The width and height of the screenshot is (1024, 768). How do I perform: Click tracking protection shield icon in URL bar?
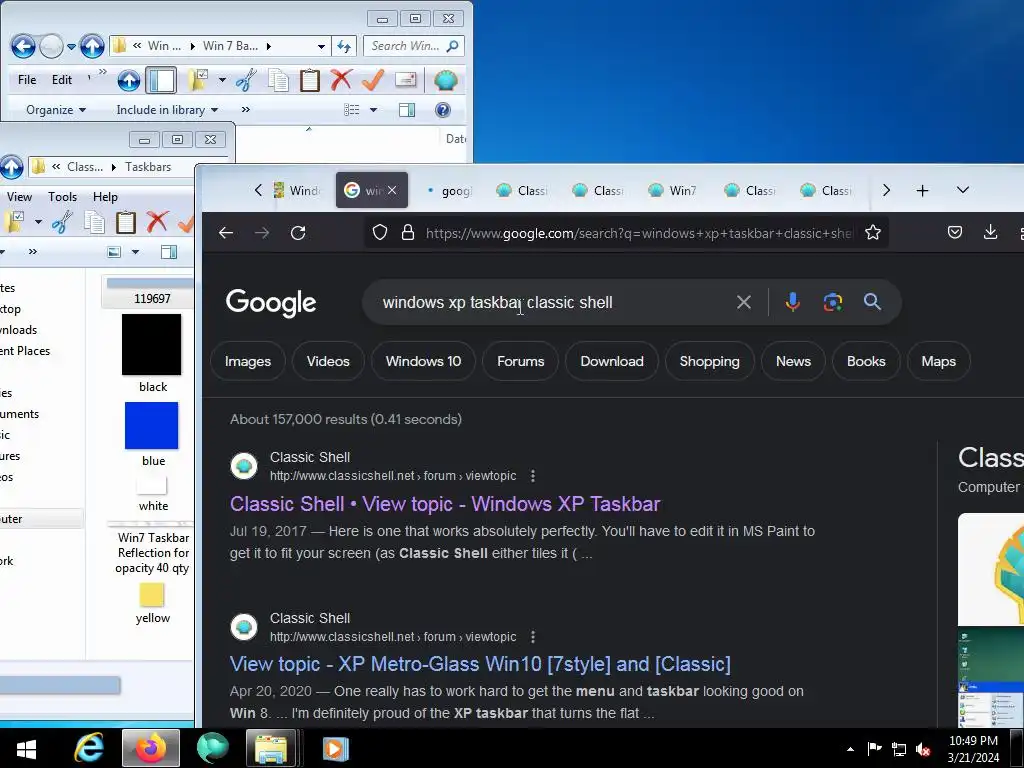380,232
